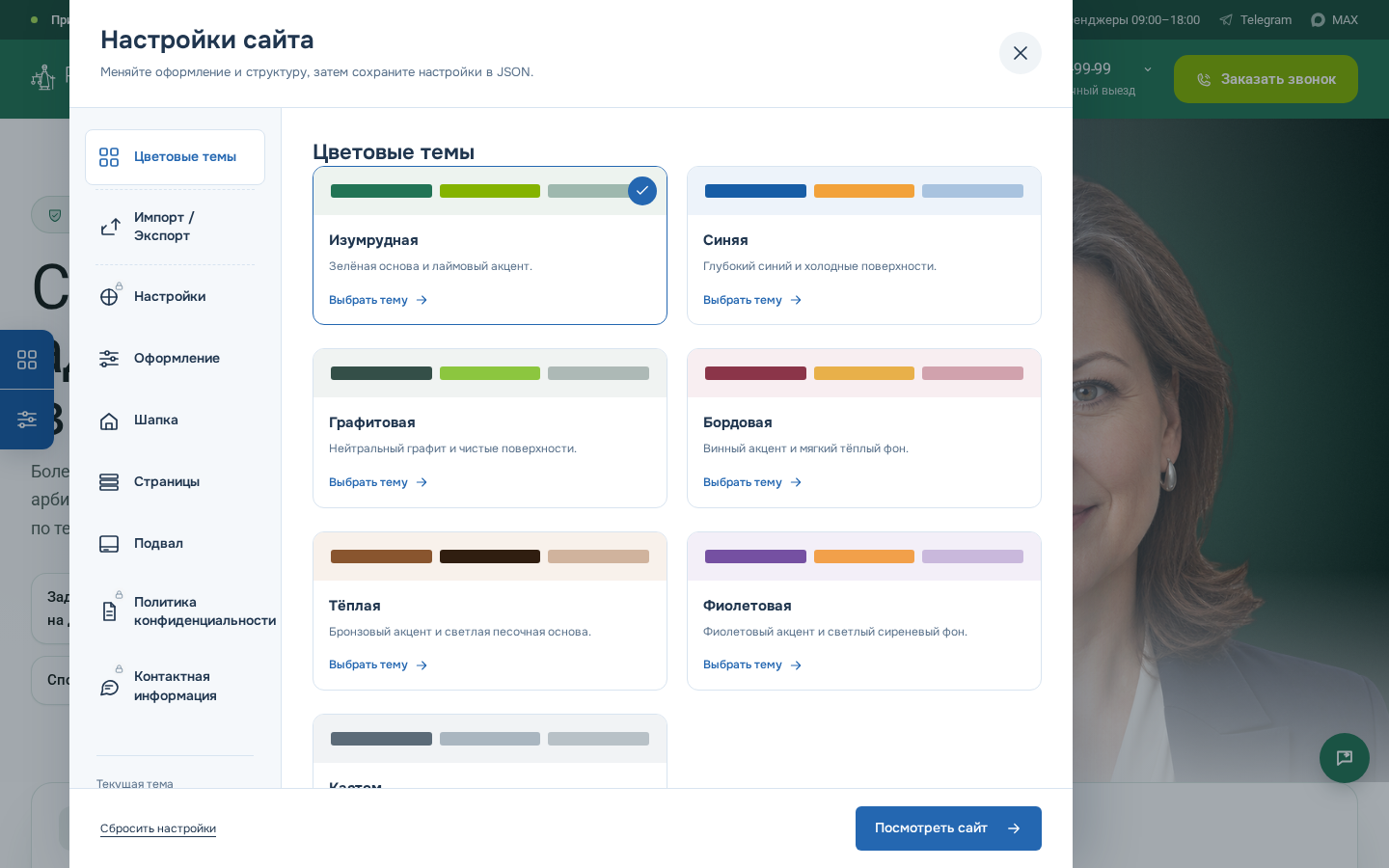Open the Telegram link in the top bar

pos(1256,19)
